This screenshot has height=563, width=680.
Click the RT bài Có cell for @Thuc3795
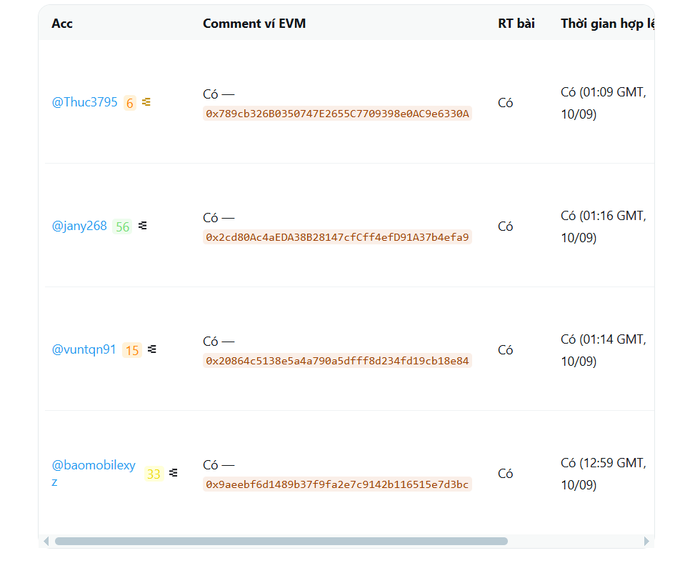coord(505,103)
